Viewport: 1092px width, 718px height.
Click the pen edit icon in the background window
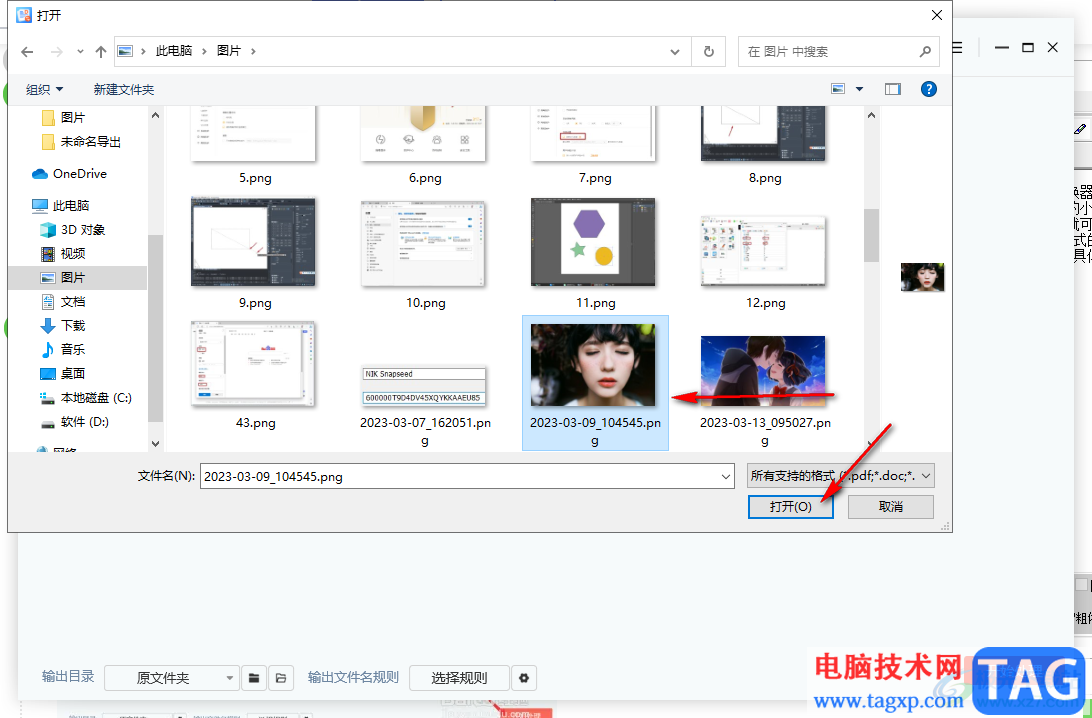(1080, 128)
